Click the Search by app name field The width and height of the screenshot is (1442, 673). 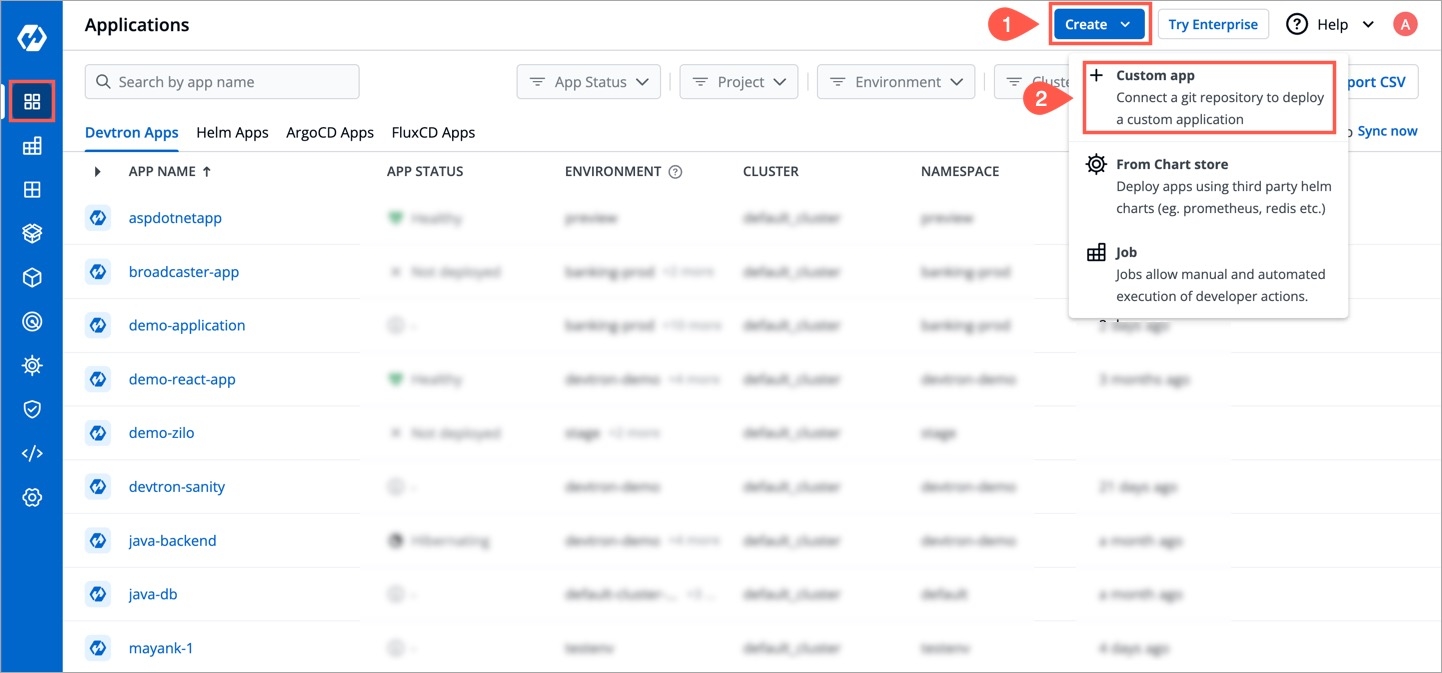pos(222,82)
